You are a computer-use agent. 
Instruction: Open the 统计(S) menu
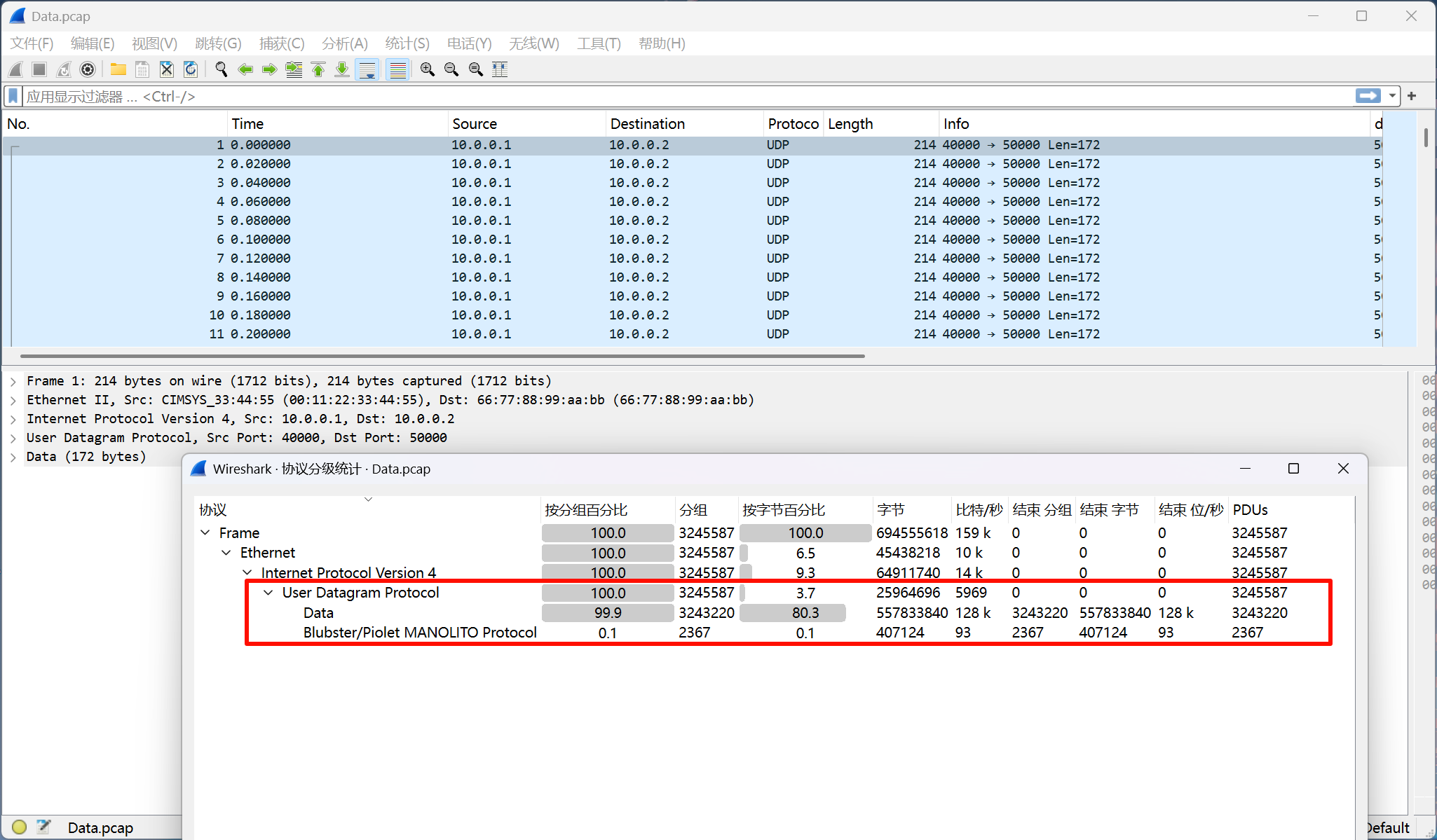[x=407, y=43]
